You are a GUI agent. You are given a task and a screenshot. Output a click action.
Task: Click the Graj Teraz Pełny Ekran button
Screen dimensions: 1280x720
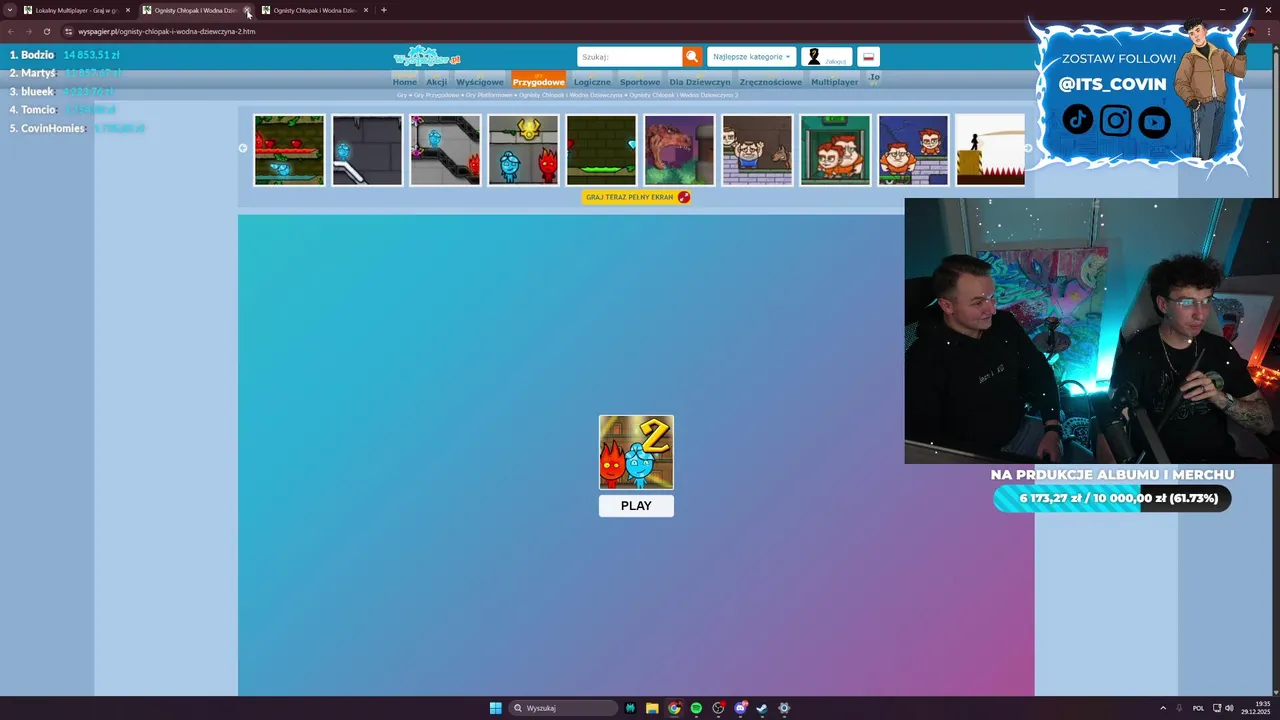[x=636, y=197]
